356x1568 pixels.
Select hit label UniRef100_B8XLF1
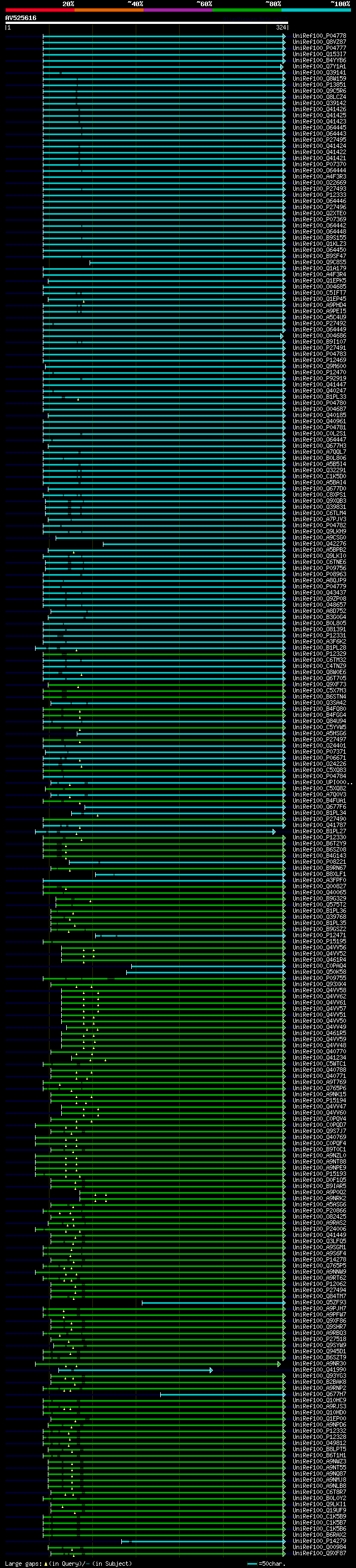click(319, 874)
